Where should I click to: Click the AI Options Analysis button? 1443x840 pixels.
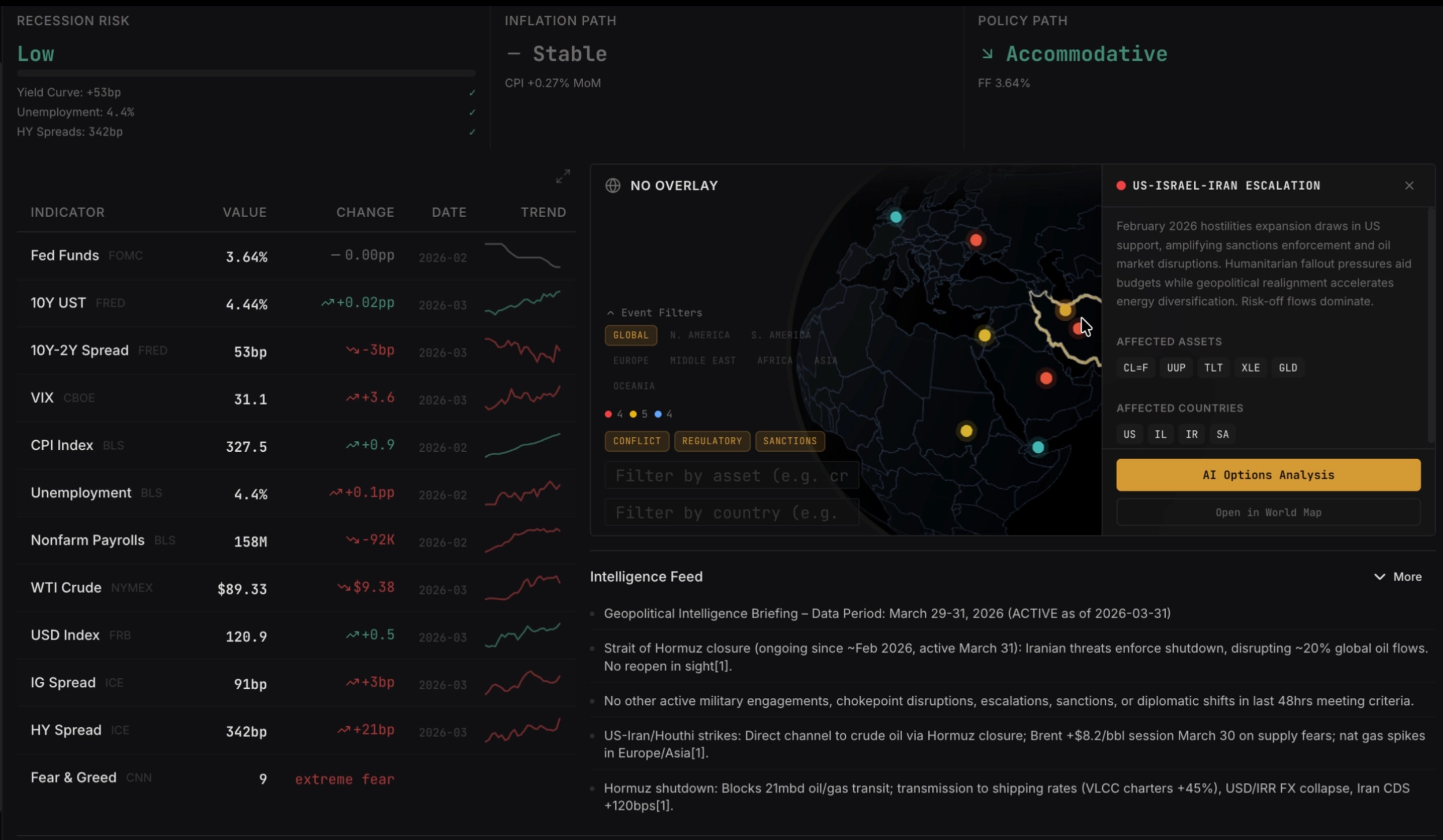click(x=1268, y=475)
